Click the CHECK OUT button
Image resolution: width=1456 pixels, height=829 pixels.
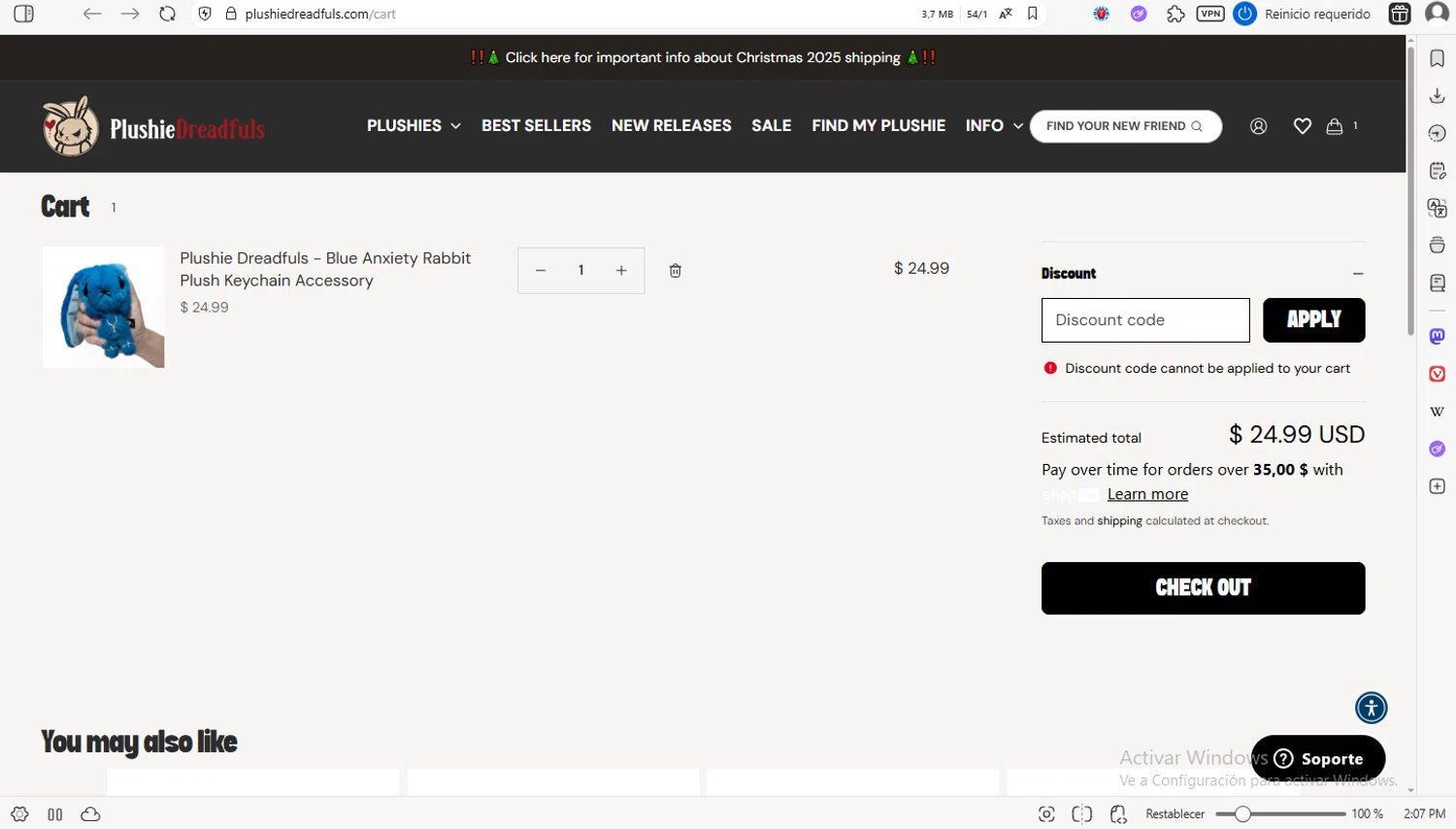coord(1203,588)
